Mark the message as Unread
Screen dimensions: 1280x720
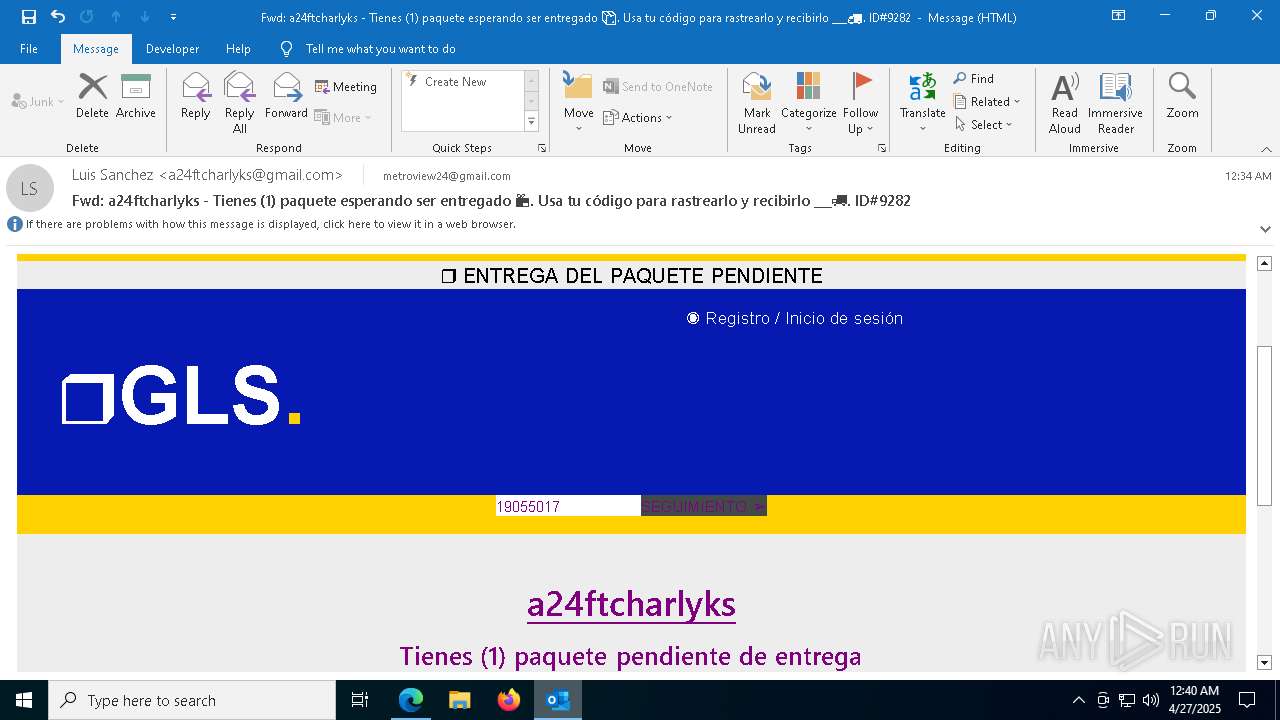[757, 103]
